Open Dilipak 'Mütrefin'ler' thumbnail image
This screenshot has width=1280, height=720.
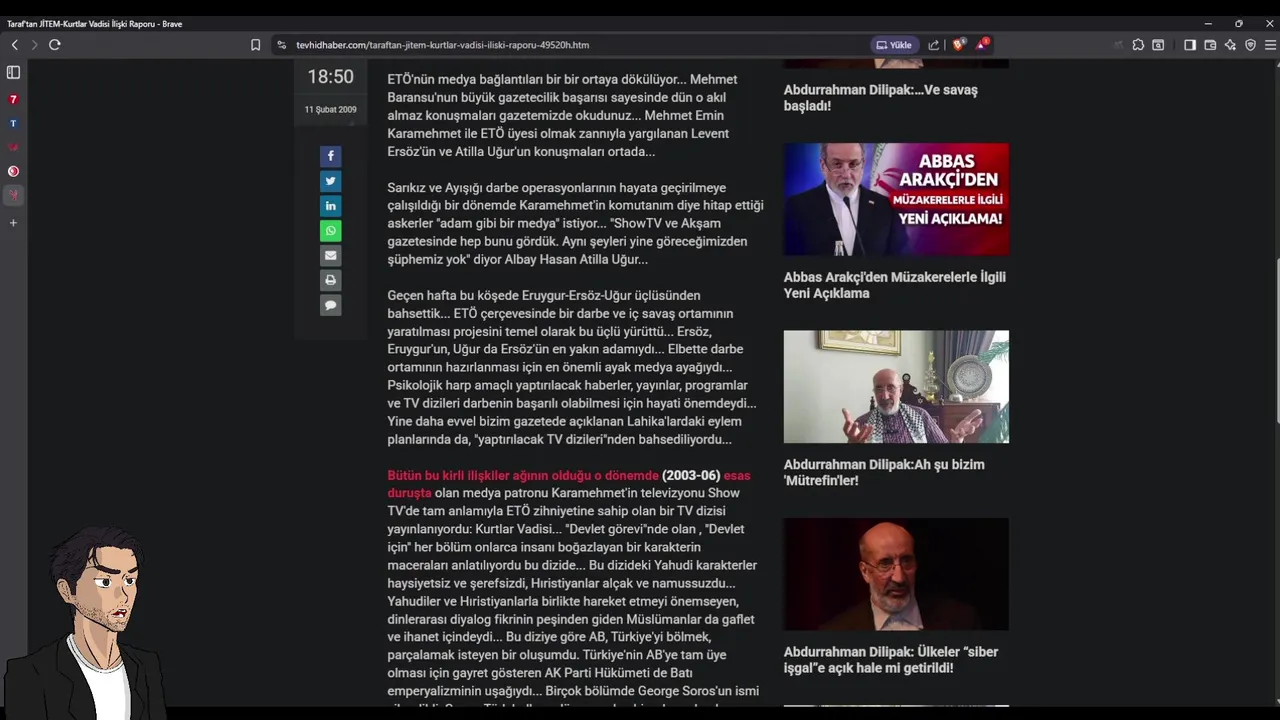pyautogui.click(x=896, y=387)
